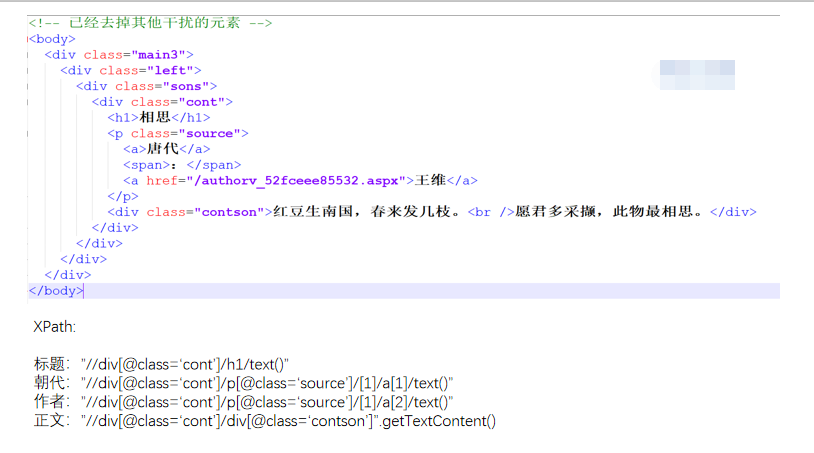Select the h1 line containing 相思
Viewport: 814px width, 453px height.
159,117
